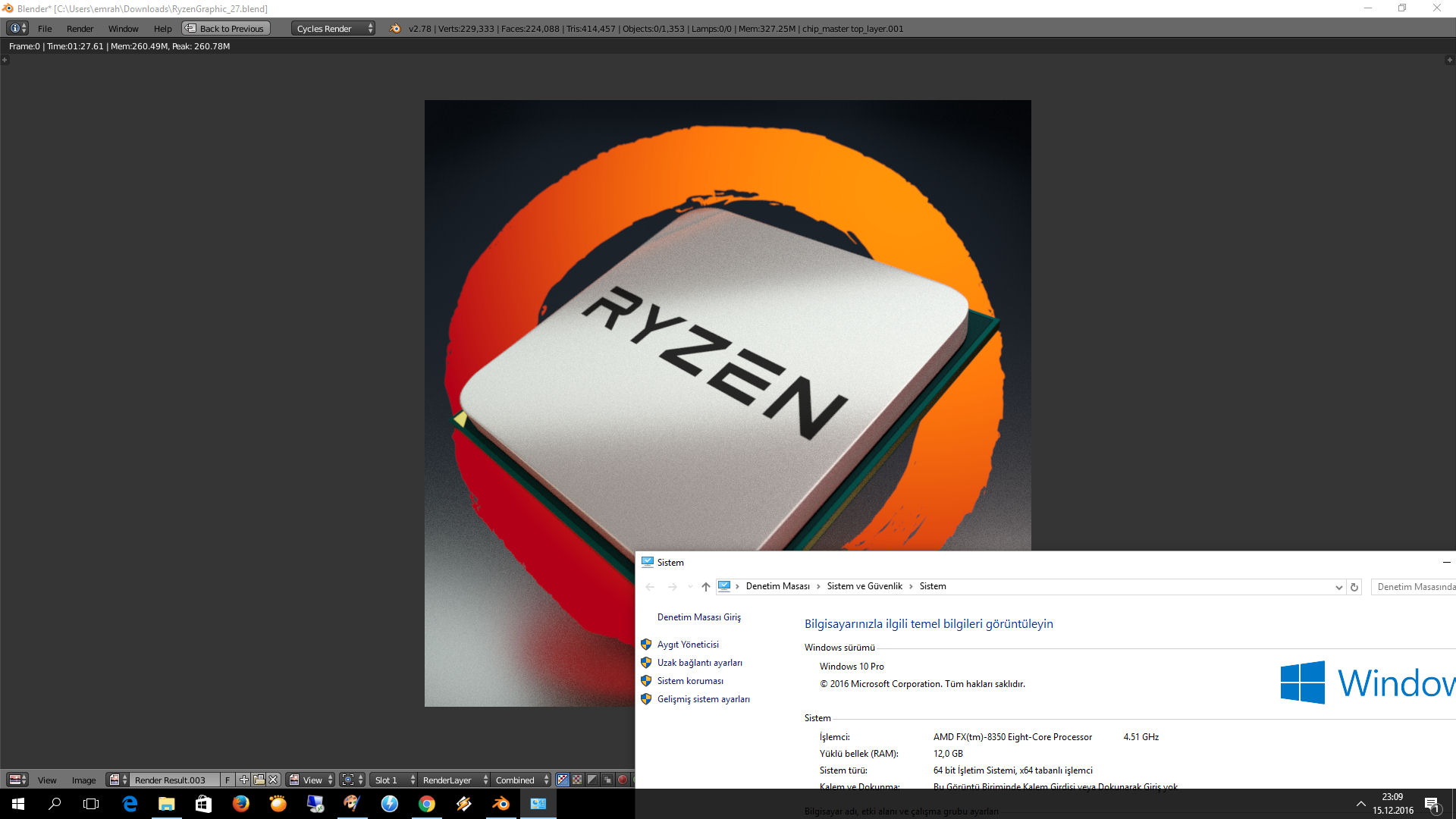Viewport: 1456px width, 819px height.
Task: Toggle Alpha channel display
Action: [592, 780]
